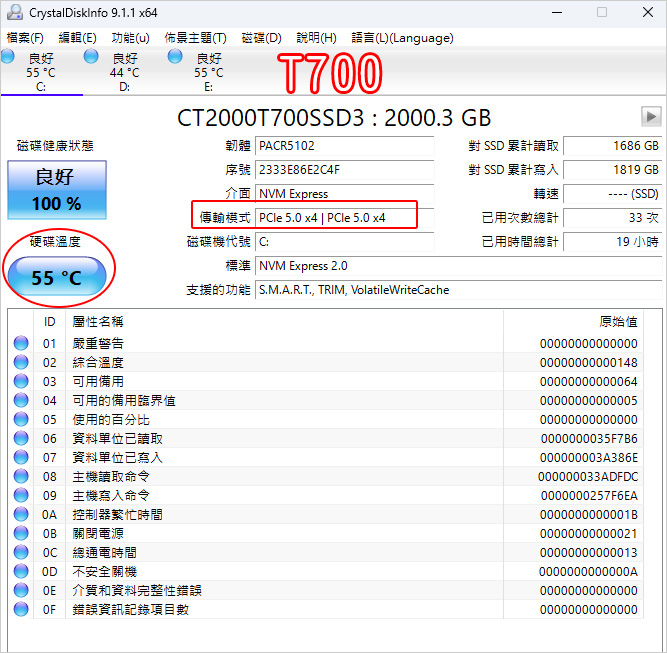The height and width of the screenshot is (653, 667).
Task: Click the drive letter field C:
Action: [x=344, y=242]
